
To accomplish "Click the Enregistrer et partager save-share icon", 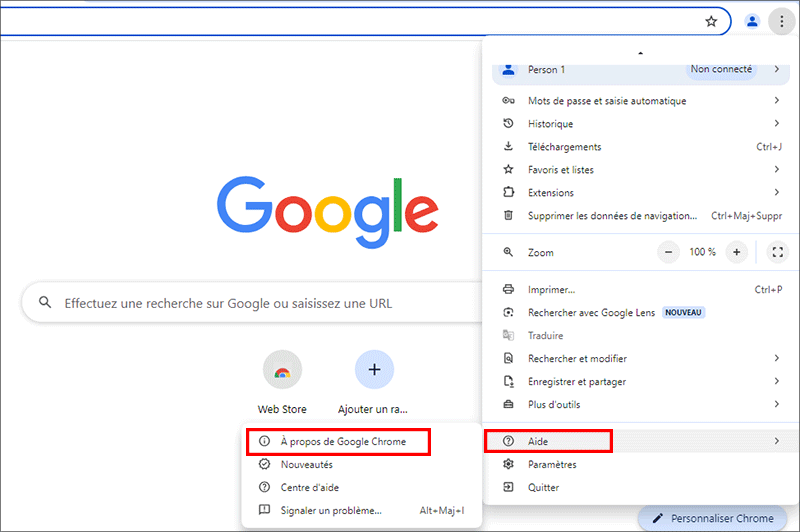I will (508, 381).
